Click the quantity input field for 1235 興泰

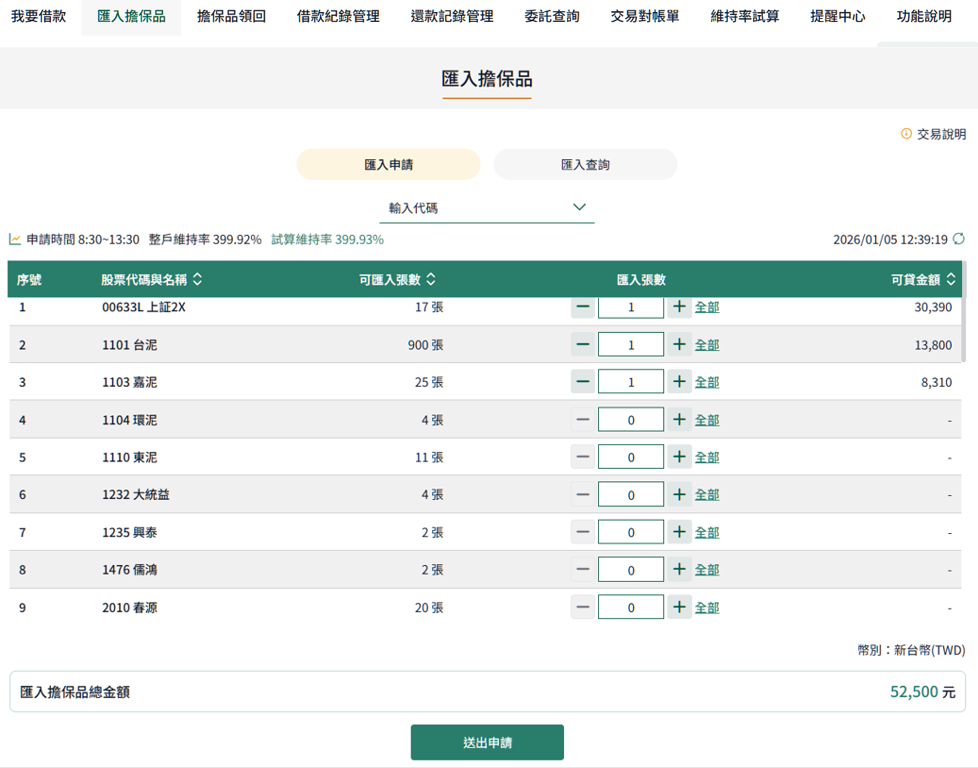(x=630, y=532)
